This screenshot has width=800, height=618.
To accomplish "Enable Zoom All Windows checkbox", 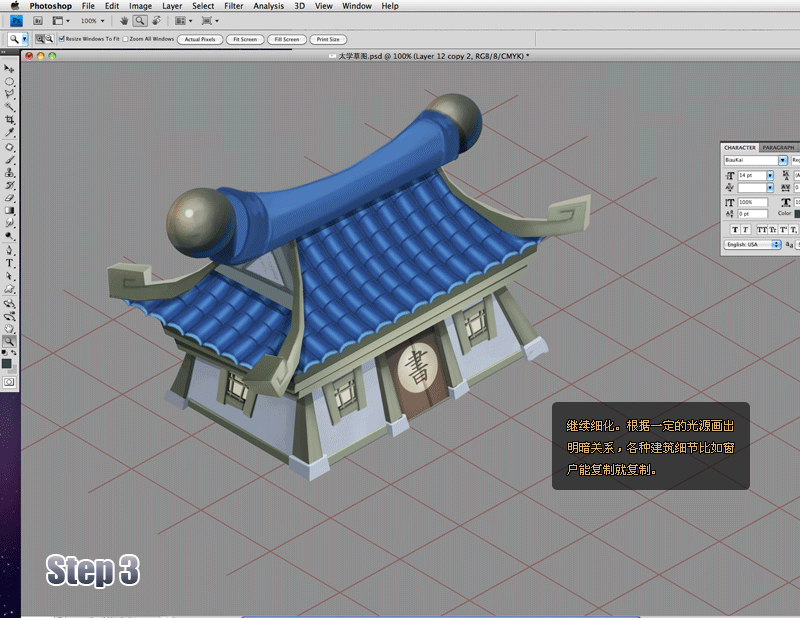I will (x=126, y=39).
